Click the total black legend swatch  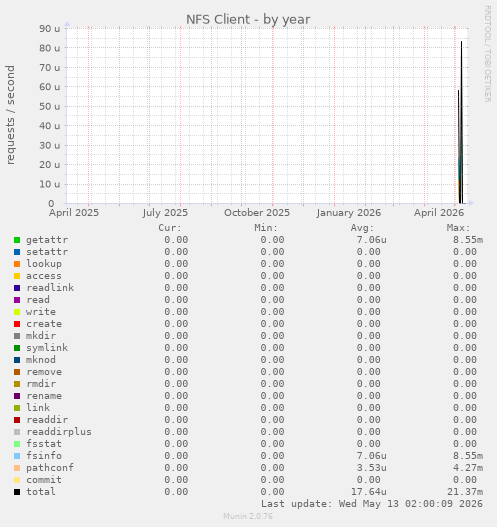(x=17, y=492)
